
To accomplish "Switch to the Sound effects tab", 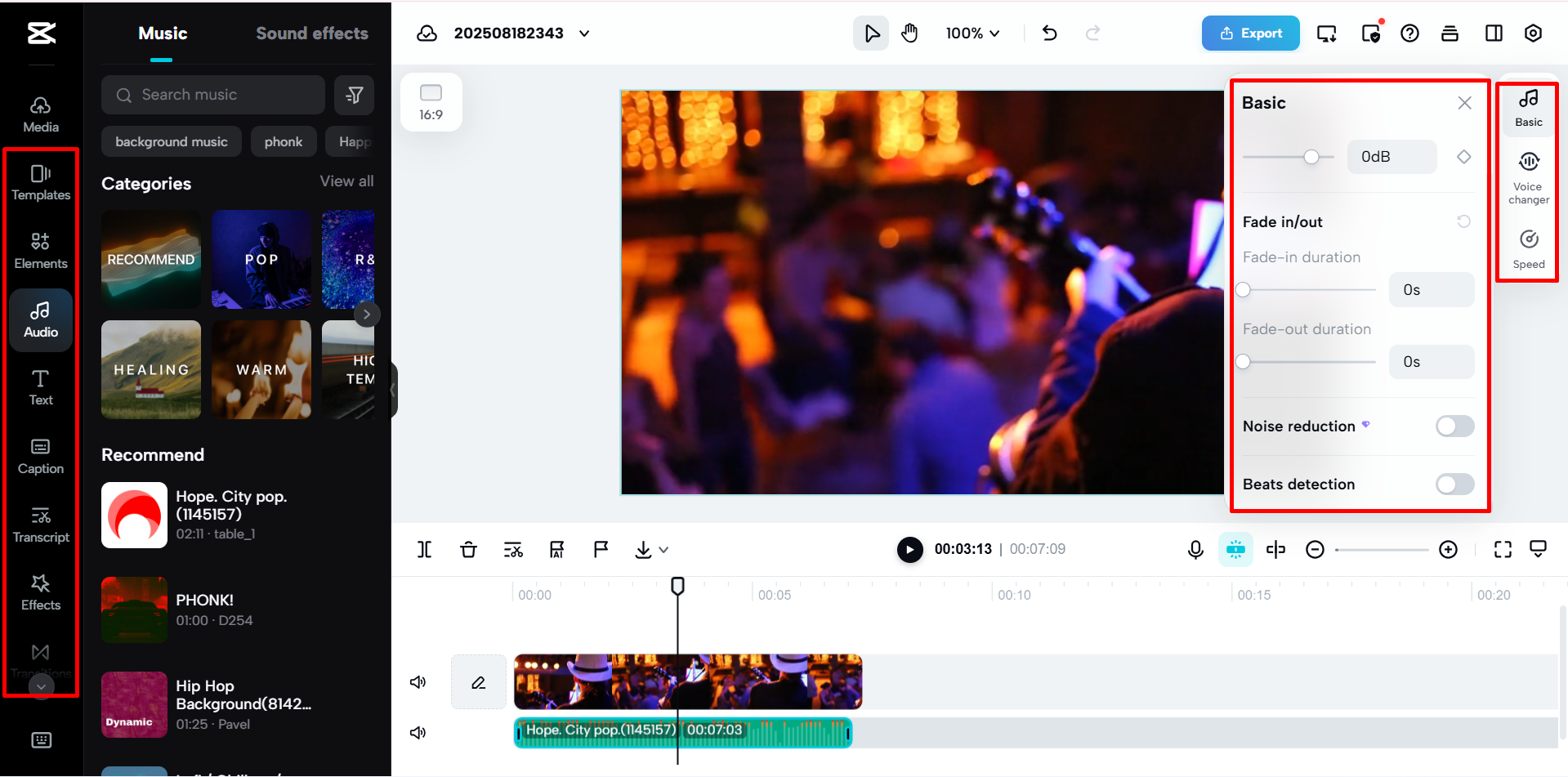I will coord(312,33).
